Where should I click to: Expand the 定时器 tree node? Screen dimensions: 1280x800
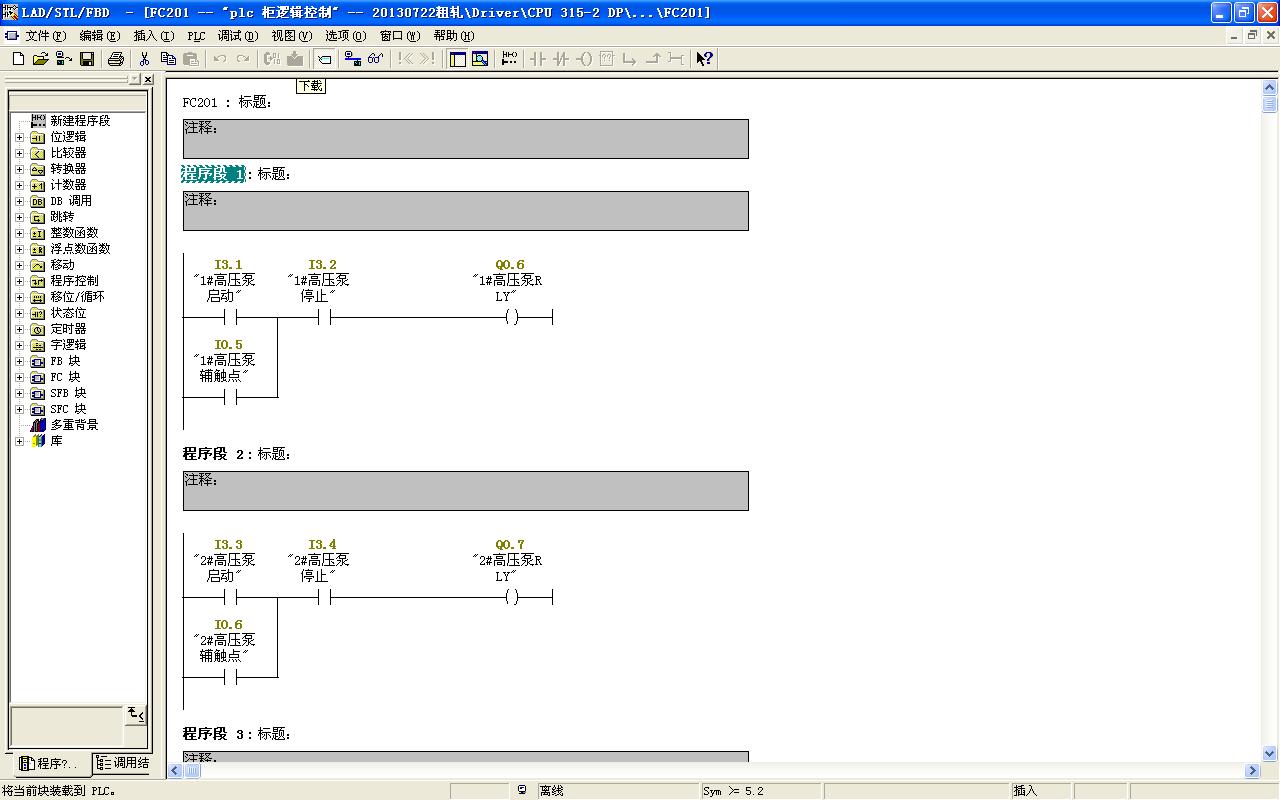(x=19, y=329)
